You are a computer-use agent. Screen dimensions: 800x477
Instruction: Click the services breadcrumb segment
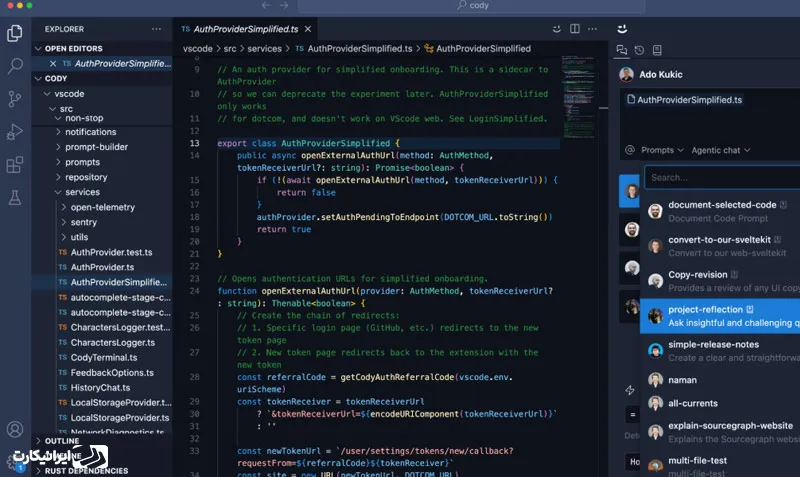pyautogui.click(x=264, y=48)
